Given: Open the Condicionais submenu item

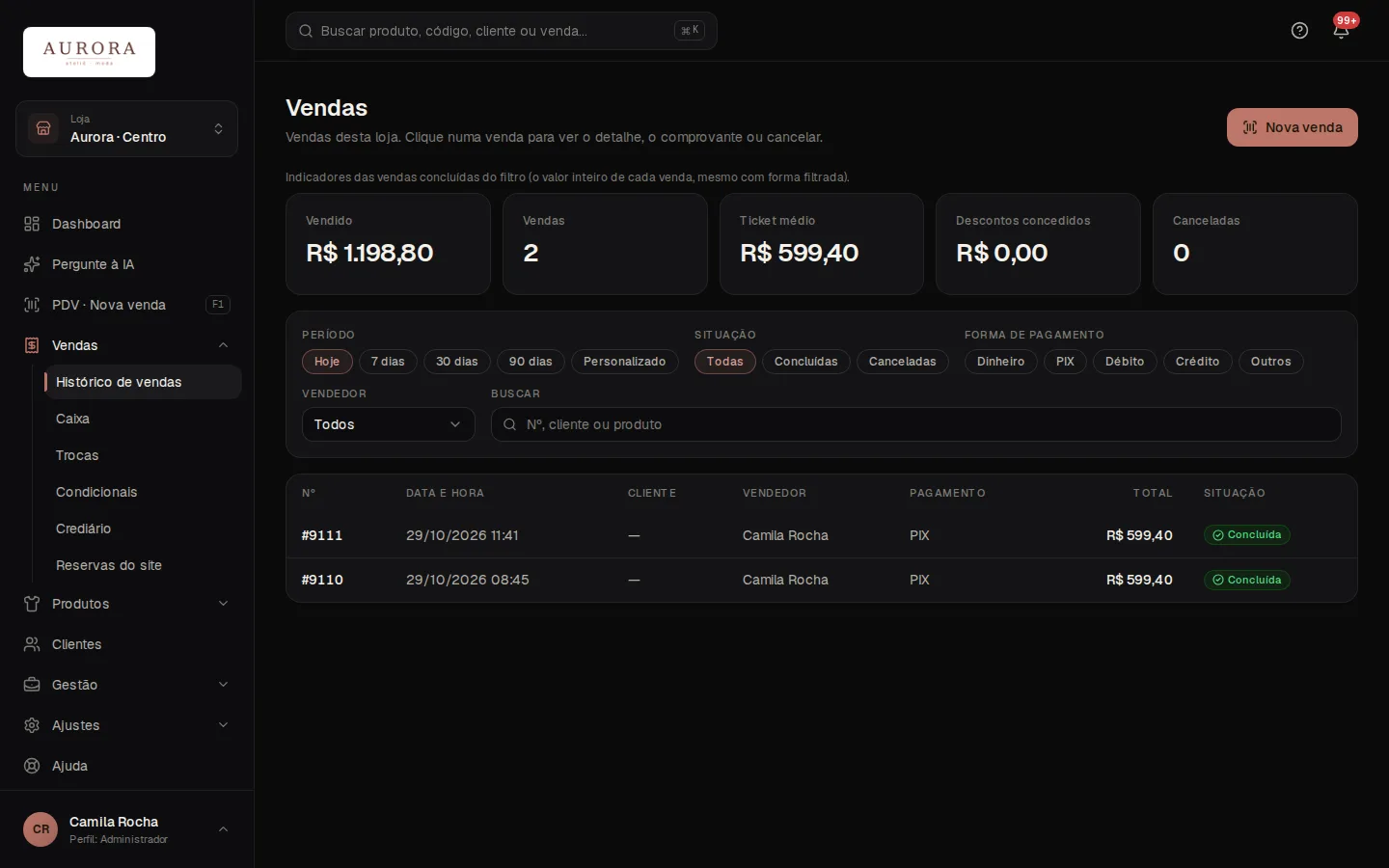Looking at the screenshot, I should 142,492.
